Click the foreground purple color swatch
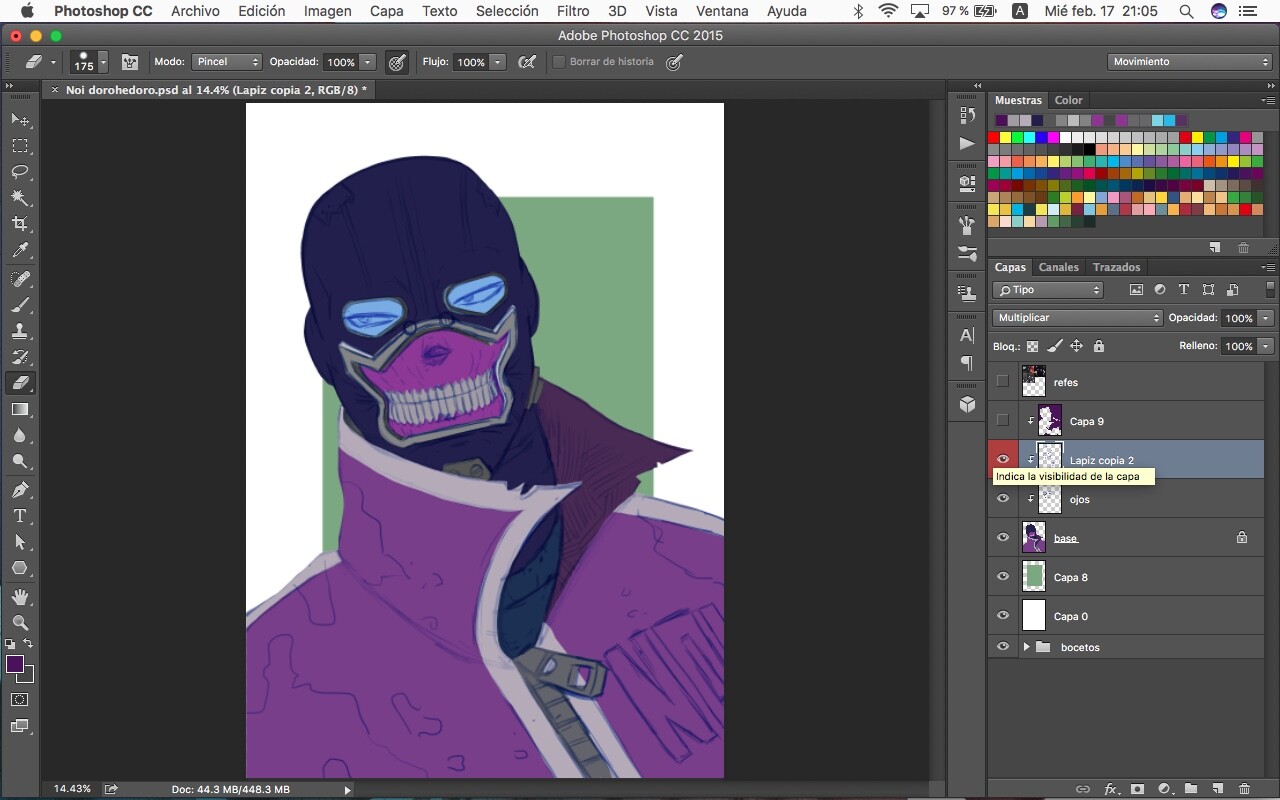Image resolution: width=1280 pixels, height=800 pixels. point(15,665)
